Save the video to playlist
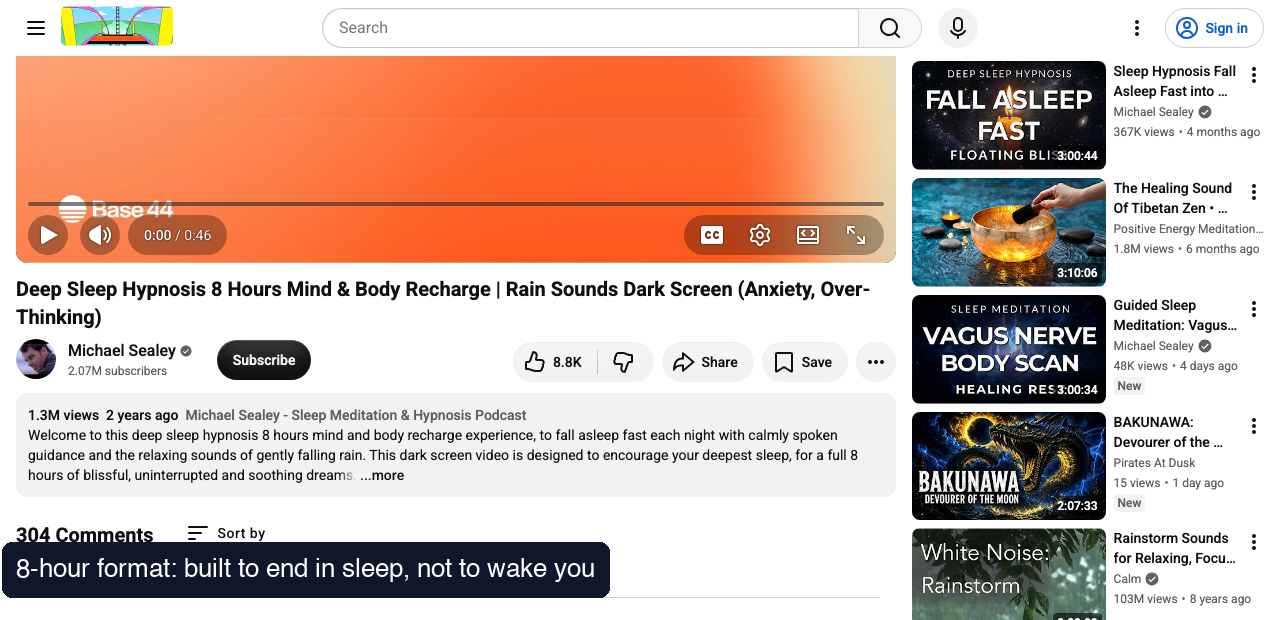Viewport: 1280px width, 620px height. point(804,362)
